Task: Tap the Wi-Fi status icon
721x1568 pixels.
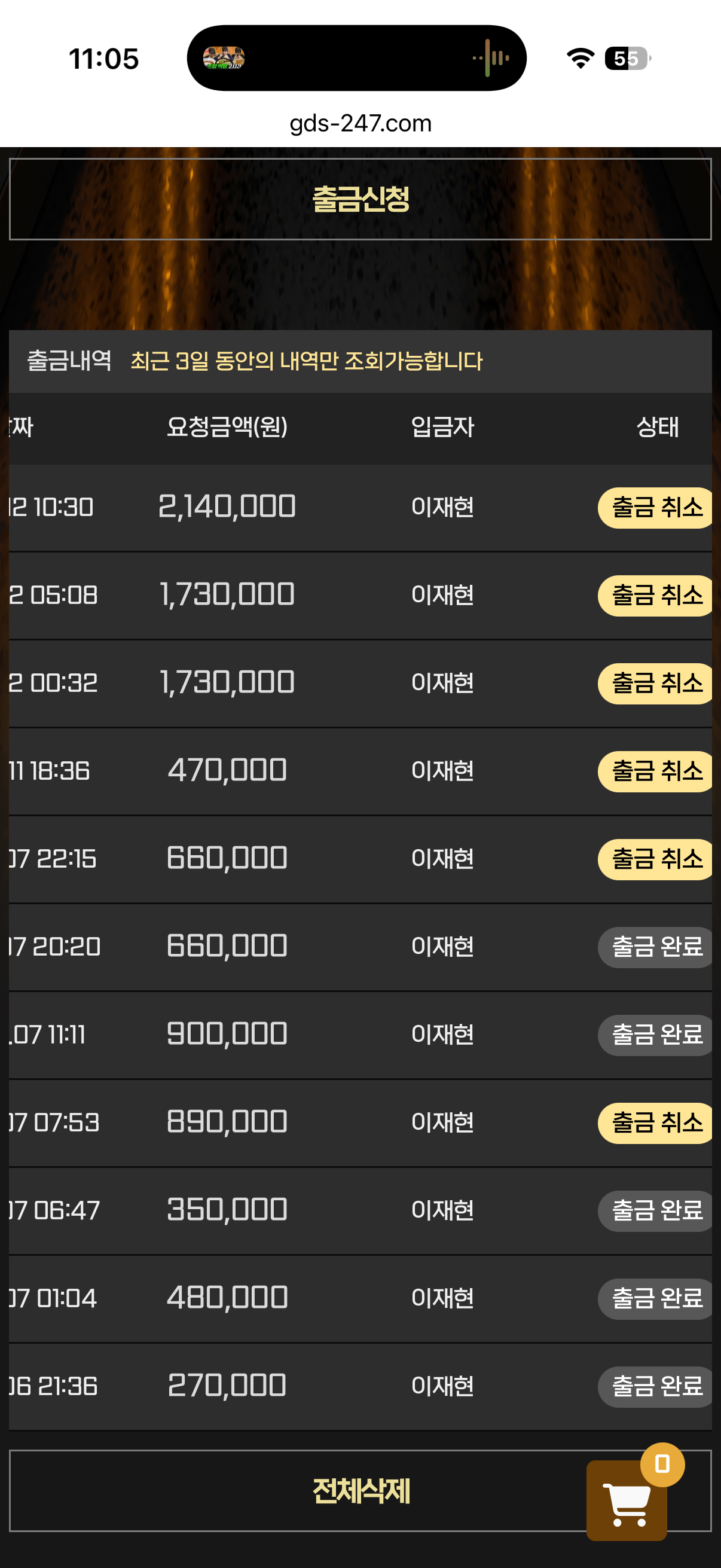Action: tap(580, 59)
